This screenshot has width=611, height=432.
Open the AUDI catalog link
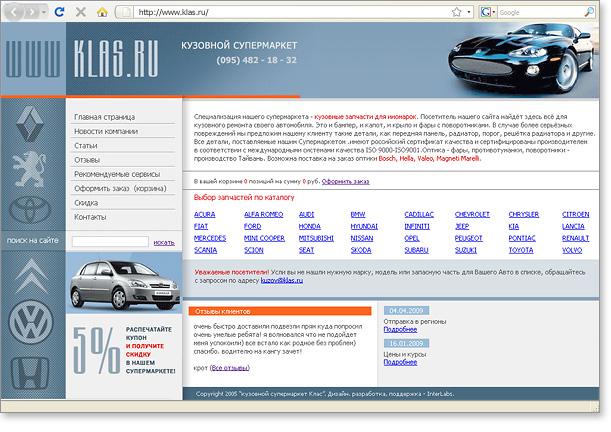click(306, 215)
